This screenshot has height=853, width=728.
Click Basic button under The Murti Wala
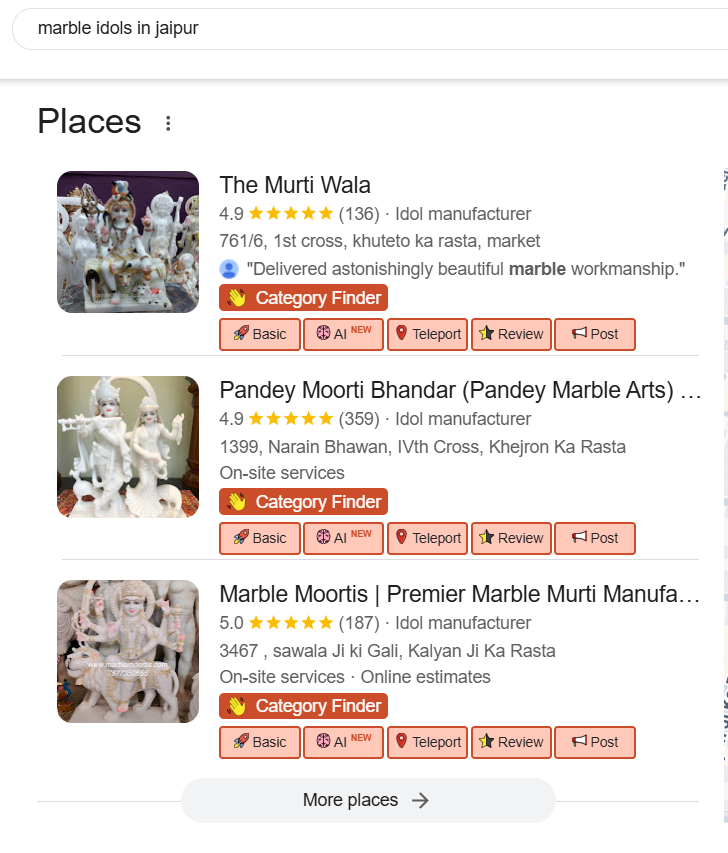(259, 334)
